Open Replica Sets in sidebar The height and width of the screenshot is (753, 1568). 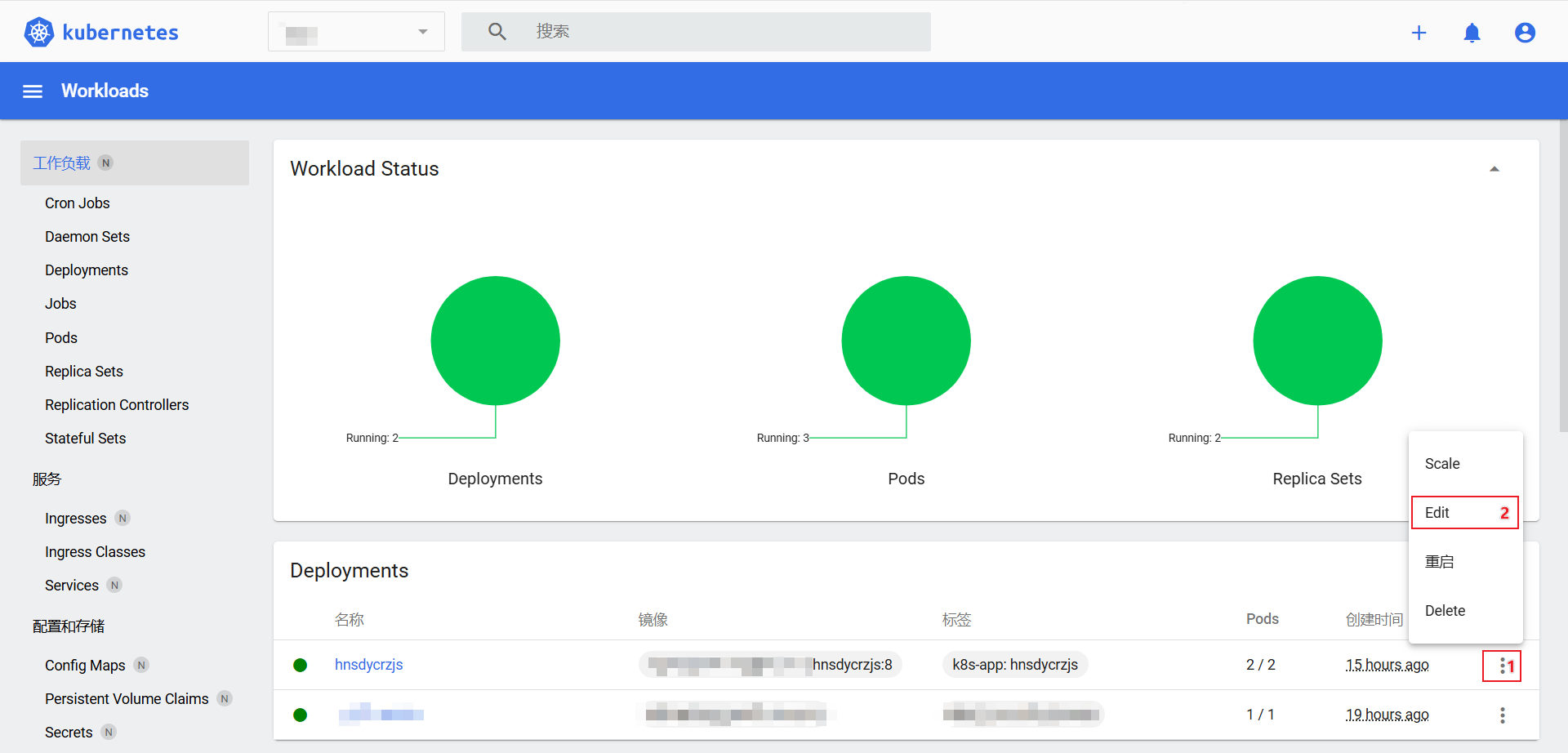(x=84, y=372)
